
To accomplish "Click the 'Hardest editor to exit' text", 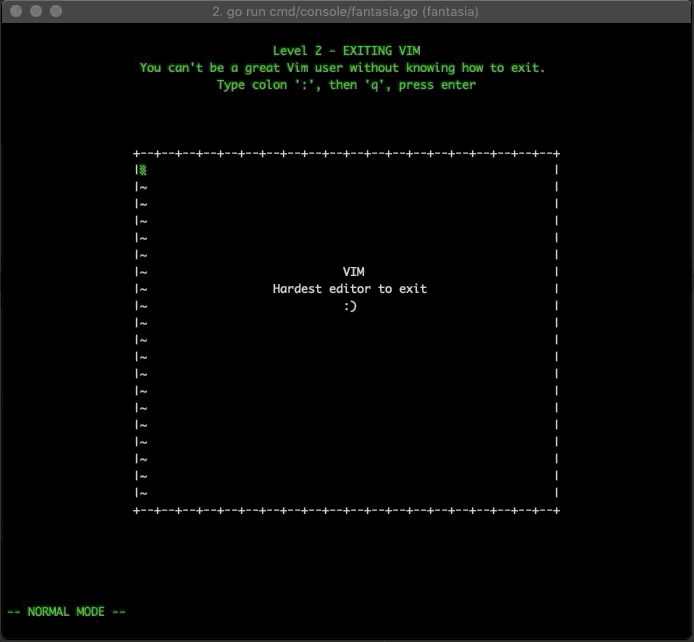I will coord(350,289).
